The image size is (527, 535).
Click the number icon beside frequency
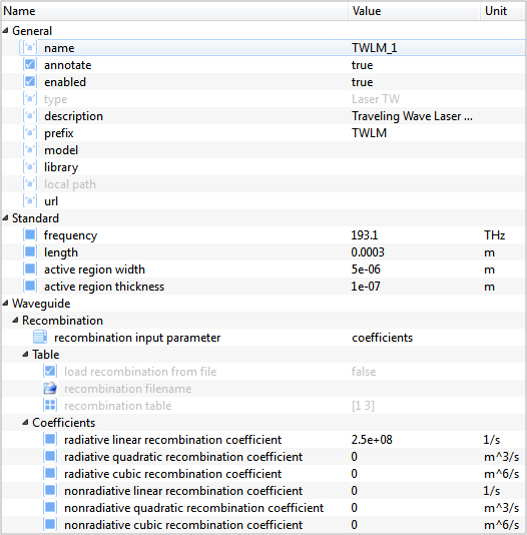tap(30, 235)
